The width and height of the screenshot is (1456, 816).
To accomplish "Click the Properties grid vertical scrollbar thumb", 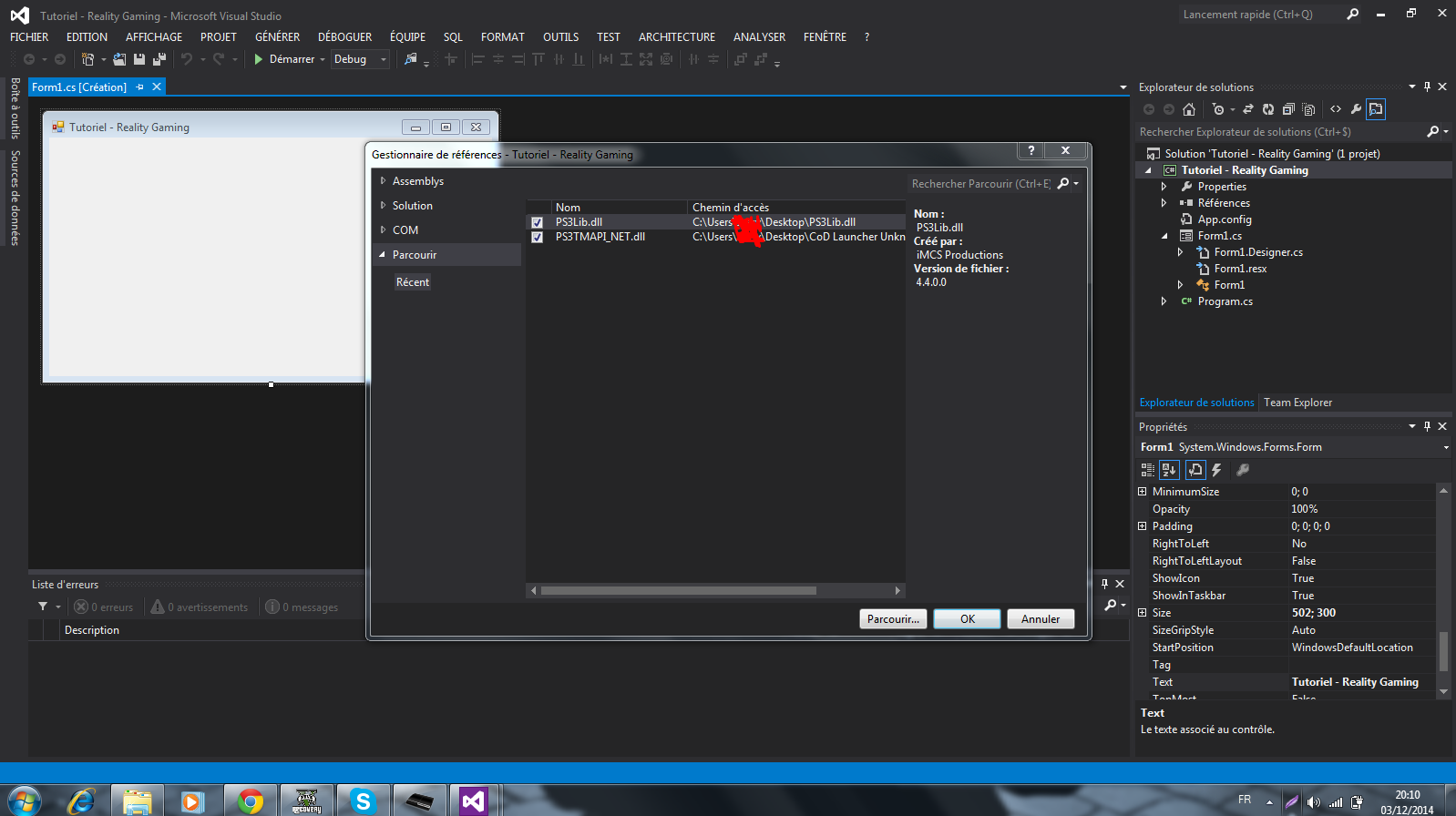I will 1443,651.
